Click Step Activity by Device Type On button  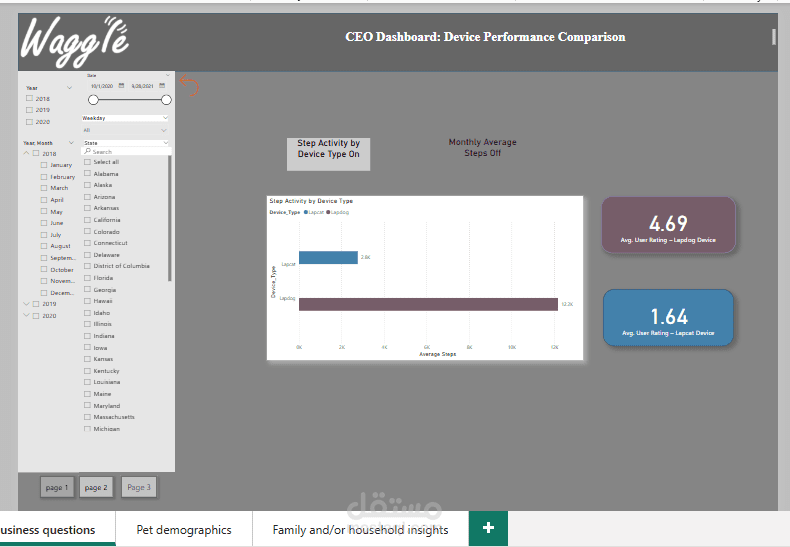(x=328, y=154)
